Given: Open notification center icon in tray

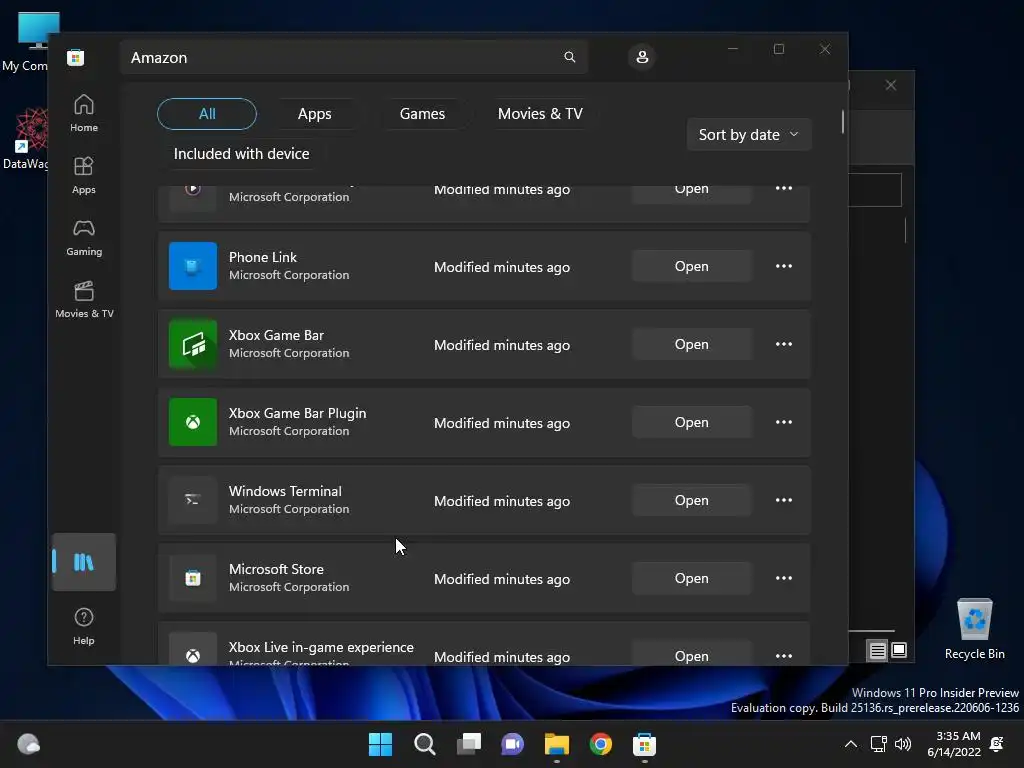Looking at the screenshot, I should (x=997, y=744).
